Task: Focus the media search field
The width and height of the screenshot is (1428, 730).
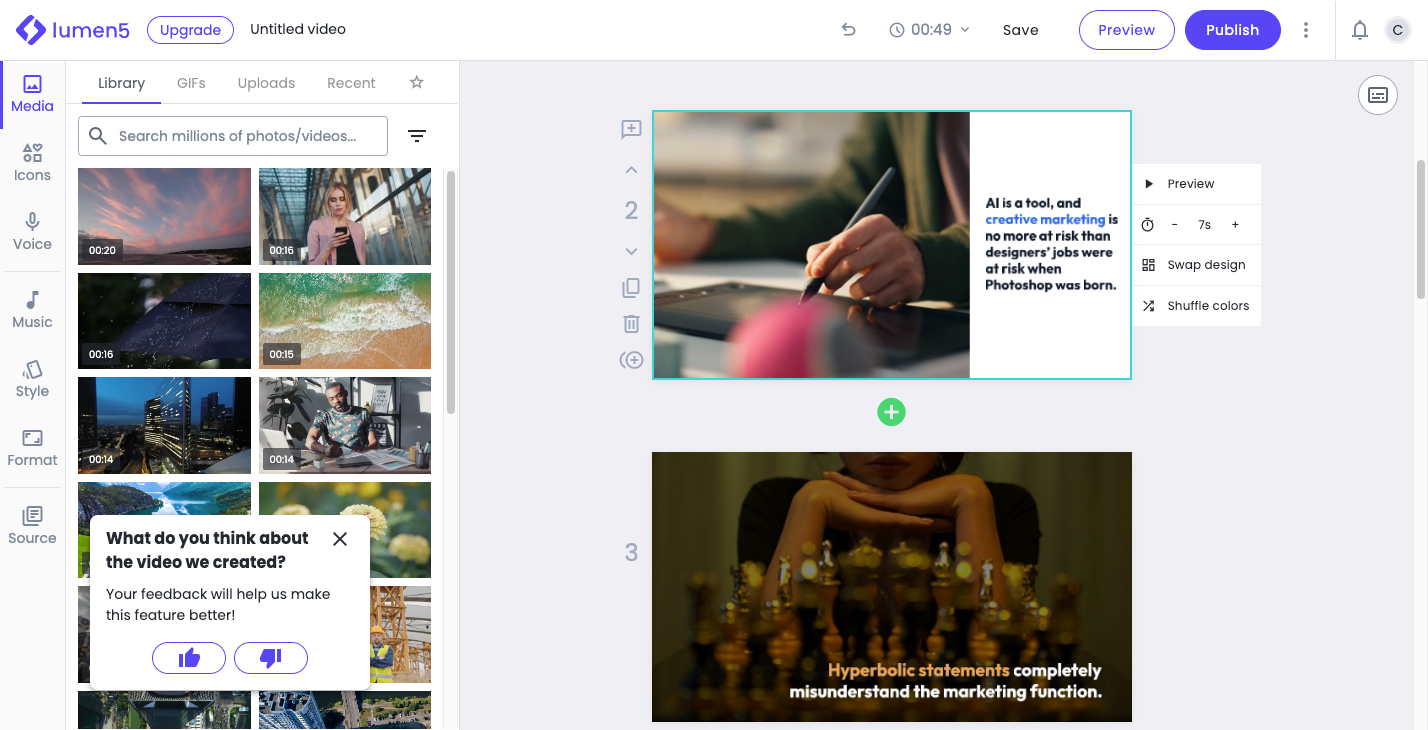Action: tap(233, 136)
